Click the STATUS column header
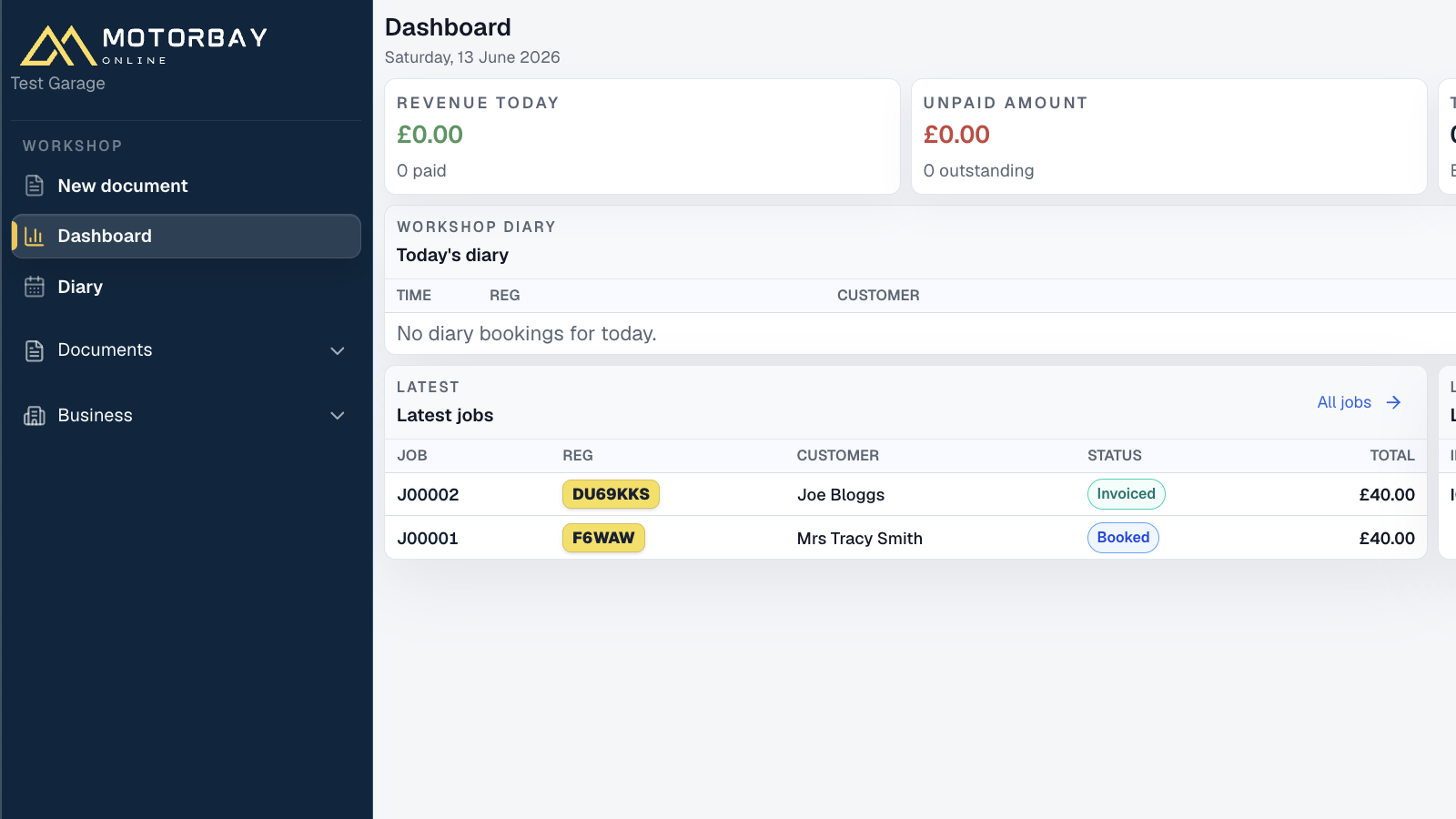Screen dimensions: 1456x819 click(1115, 456)
